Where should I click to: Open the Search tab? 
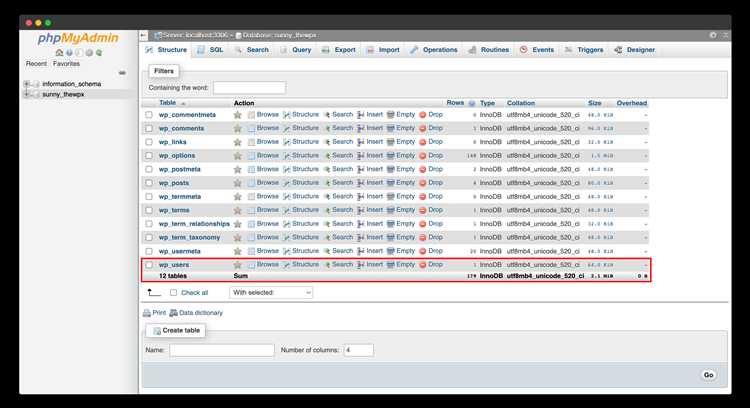click(252, 50)
